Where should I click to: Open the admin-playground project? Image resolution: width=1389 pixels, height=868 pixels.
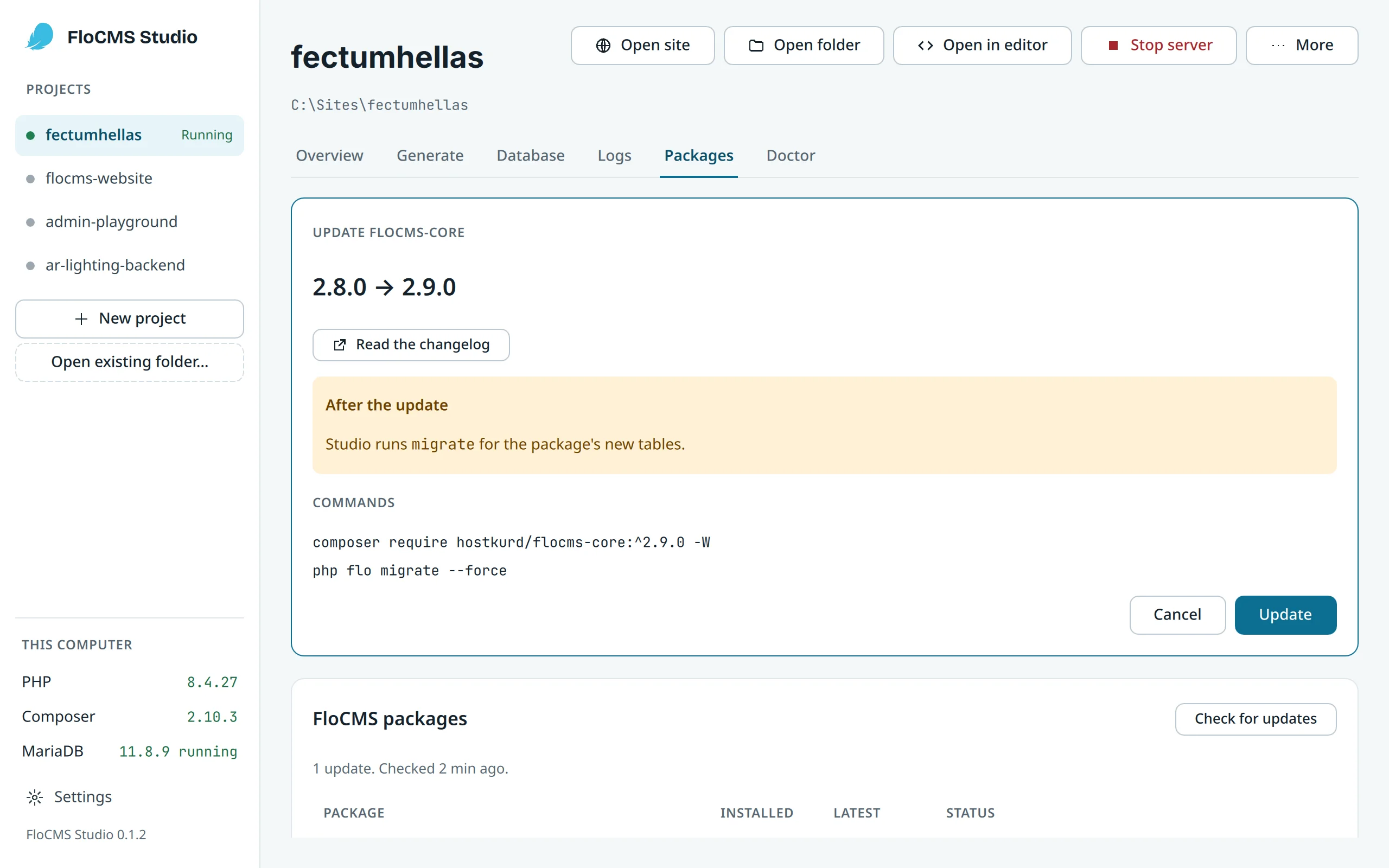click(x=130, y=222)
